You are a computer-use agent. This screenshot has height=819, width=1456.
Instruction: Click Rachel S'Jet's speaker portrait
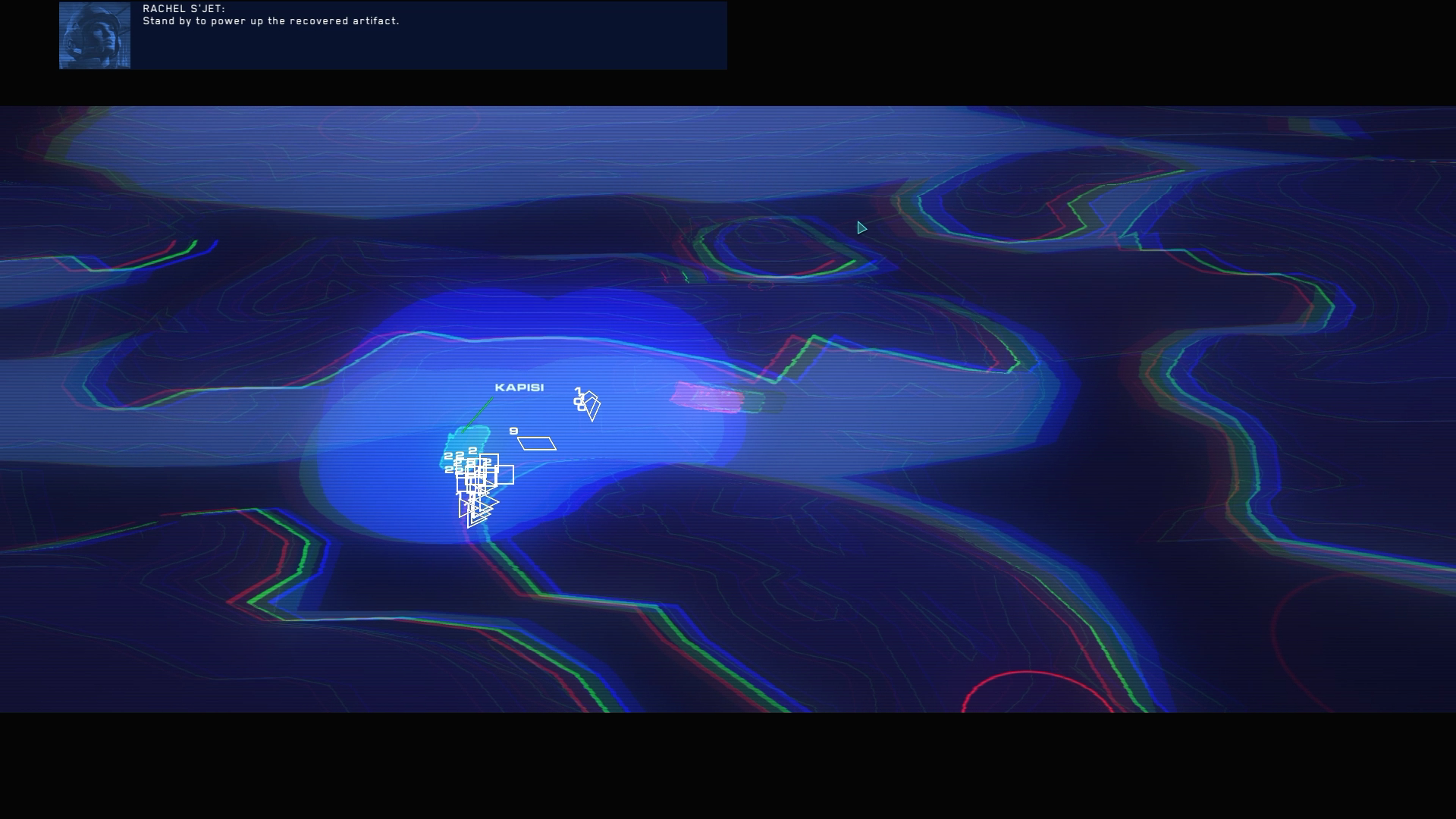95,36
